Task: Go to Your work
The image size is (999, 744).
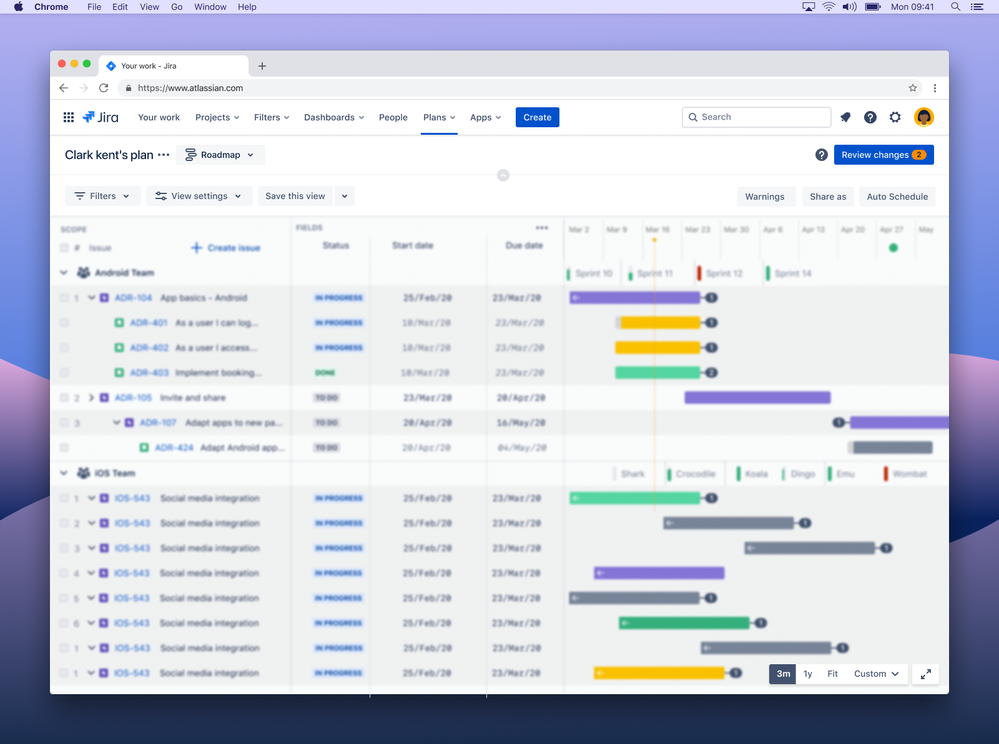Action: pyautogui.click(x=159, y=117)
